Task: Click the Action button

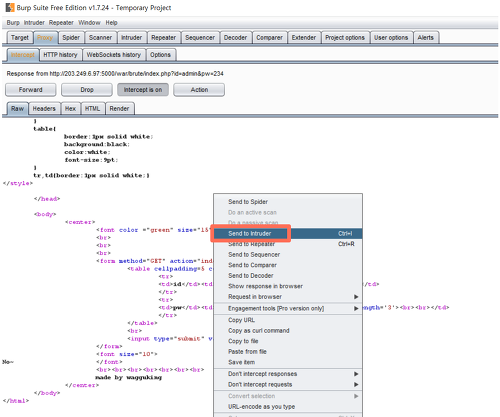Action: [199, 90]
